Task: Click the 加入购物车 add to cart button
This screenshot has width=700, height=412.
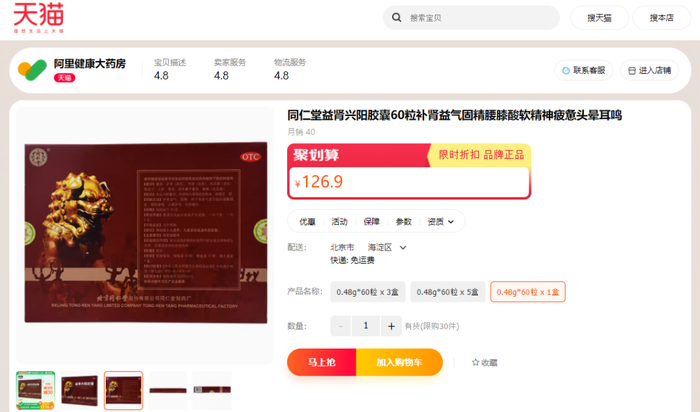Action: pos(399,362)
